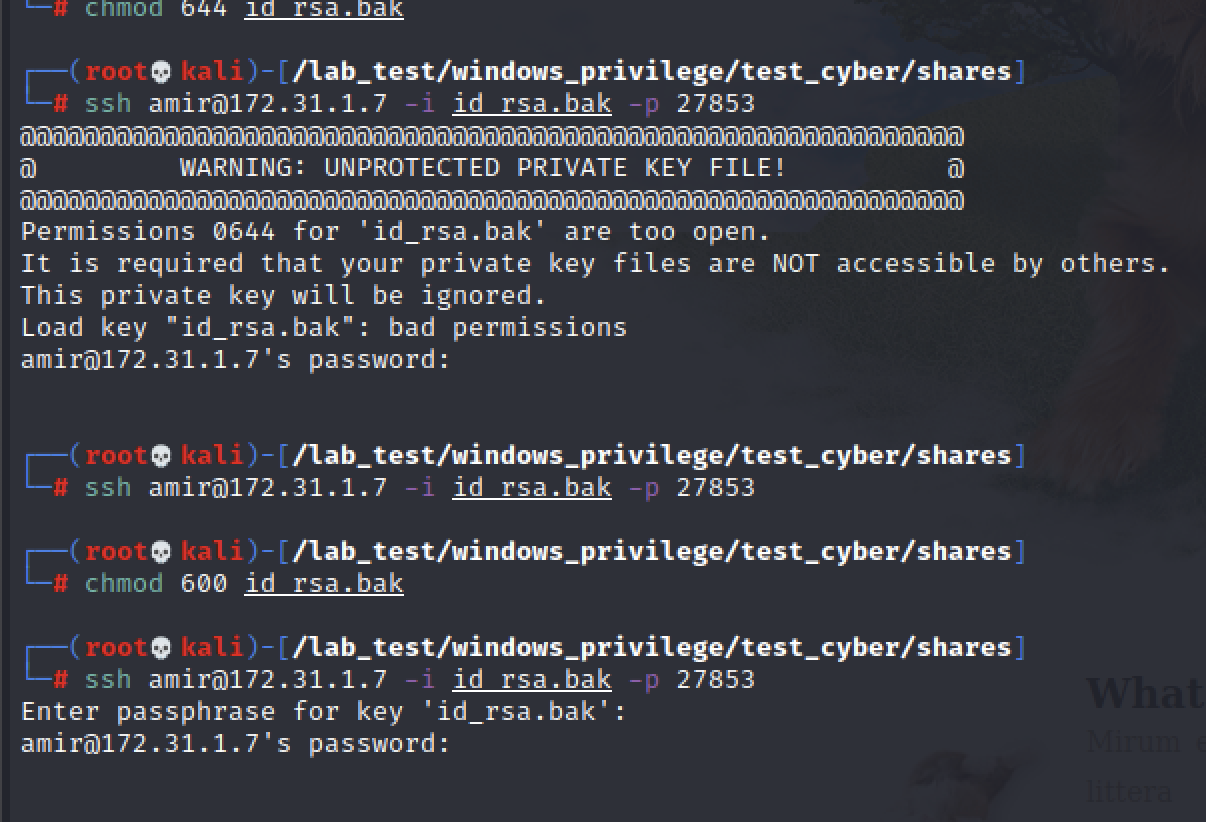Viewport: 1206px width, 822px height.
Task: Click the 'chmod 600' command text
Action: [x=155, y=584]
